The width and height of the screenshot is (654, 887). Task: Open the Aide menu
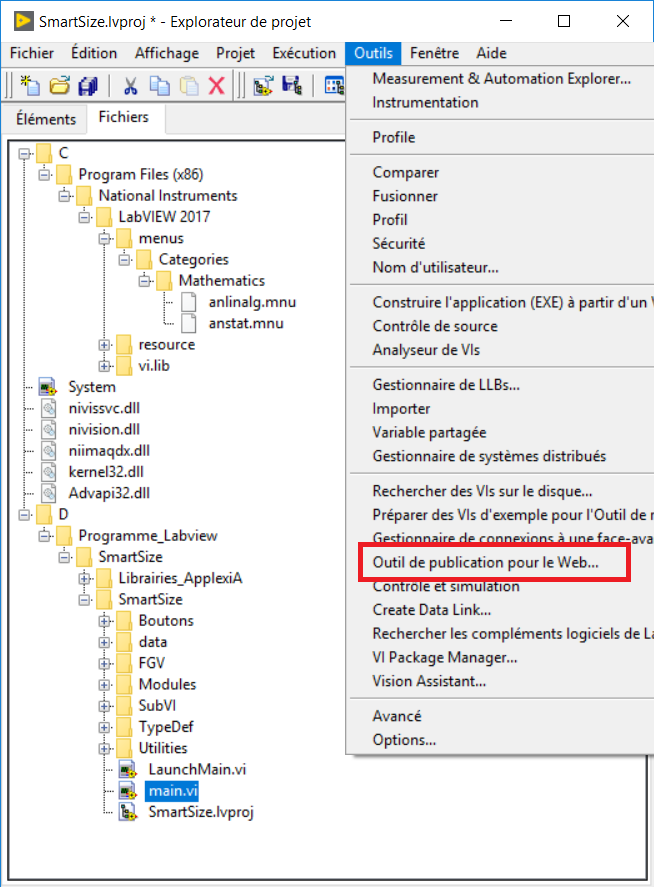pyautogui.click(x=491, y=53)
